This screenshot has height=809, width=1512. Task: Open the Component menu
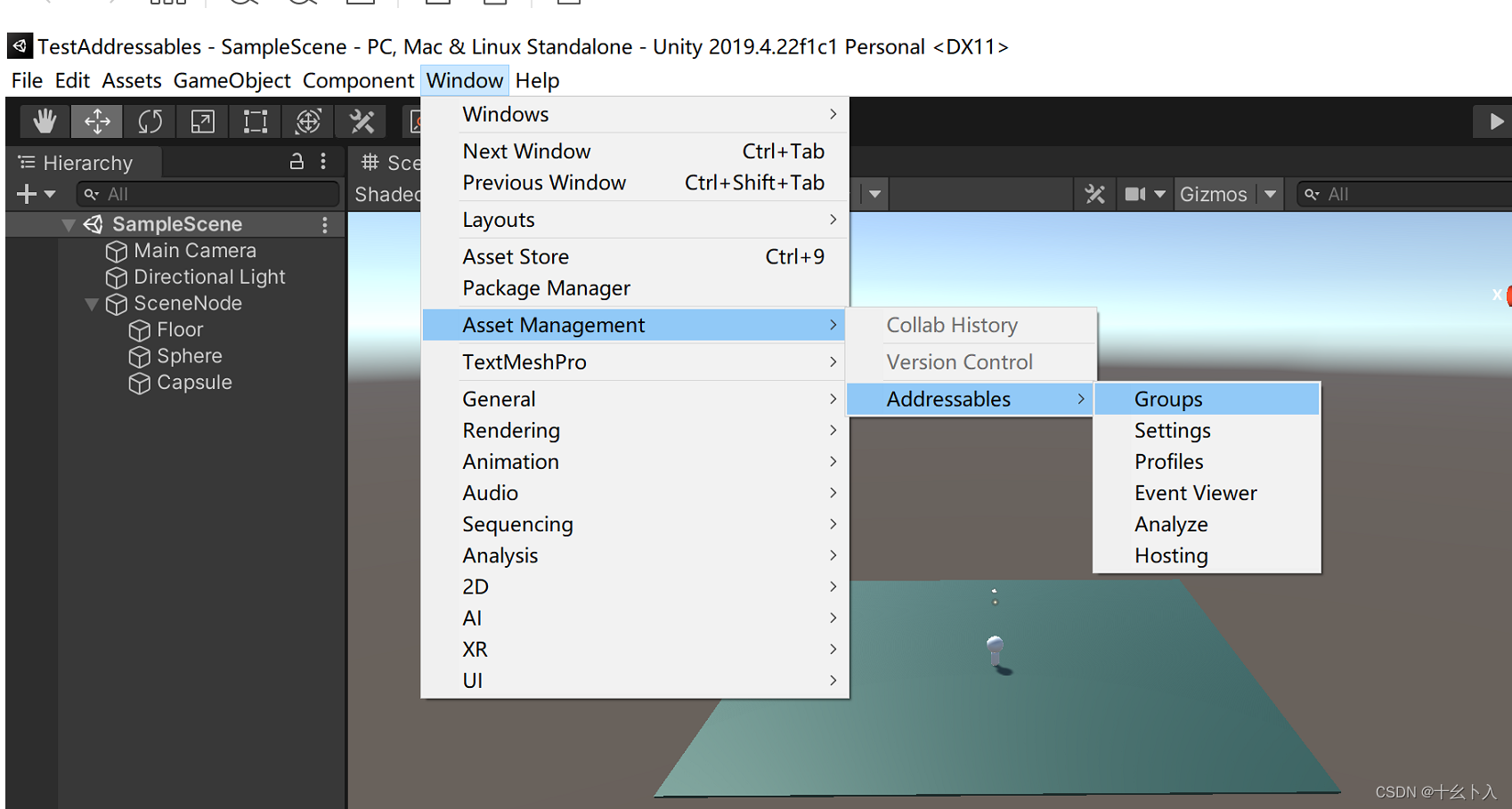click(x=358, y=81)
